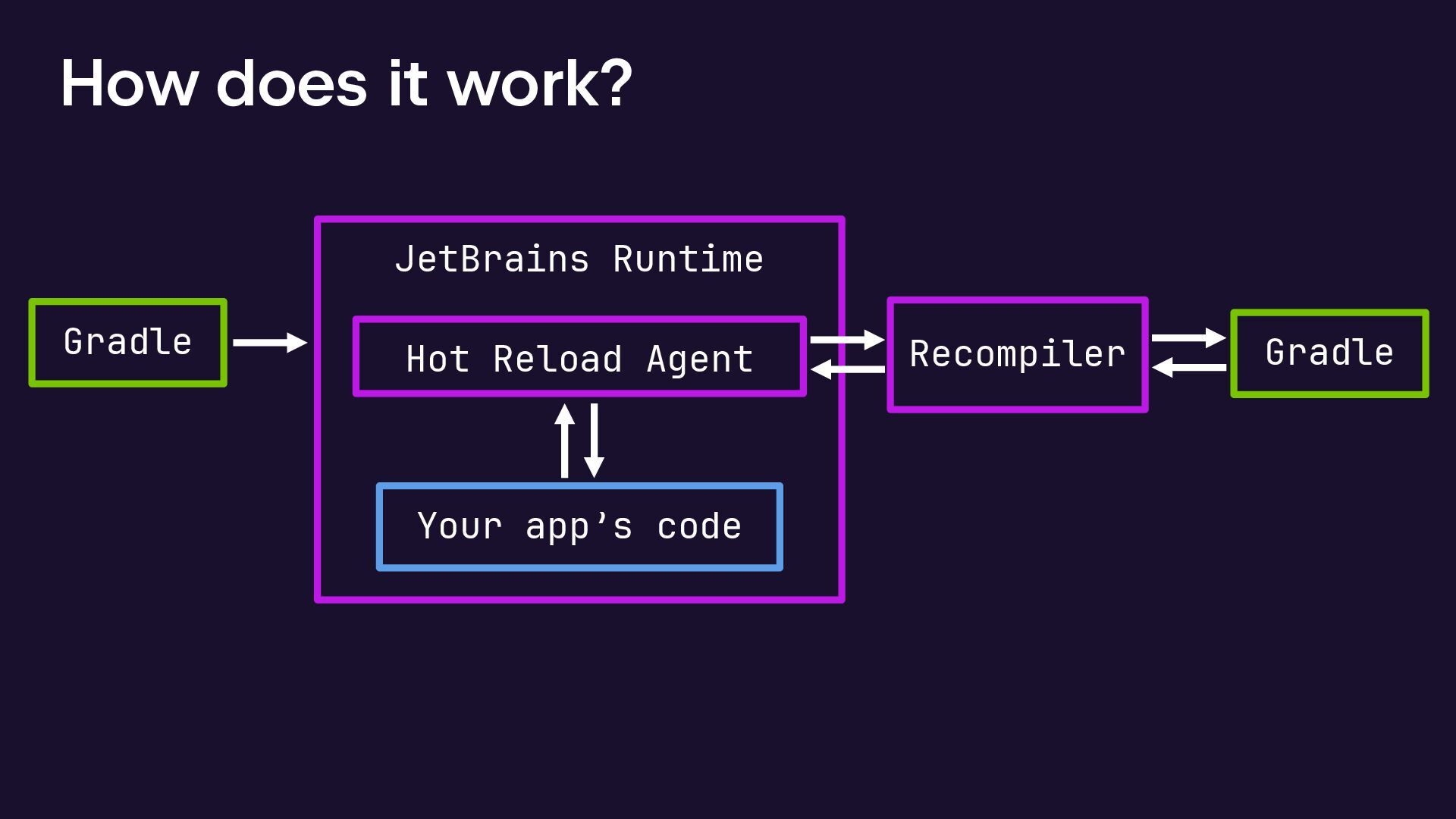1456x819 pixels.
Task: Select the left green Gradle box
Action: [127, 343]
